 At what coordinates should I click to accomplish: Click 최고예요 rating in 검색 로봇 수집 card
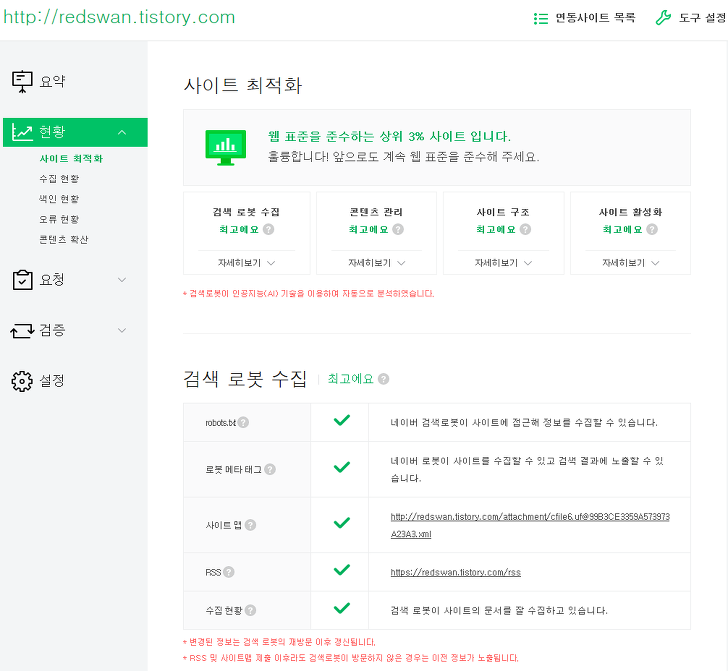click(x=239, y=229)
